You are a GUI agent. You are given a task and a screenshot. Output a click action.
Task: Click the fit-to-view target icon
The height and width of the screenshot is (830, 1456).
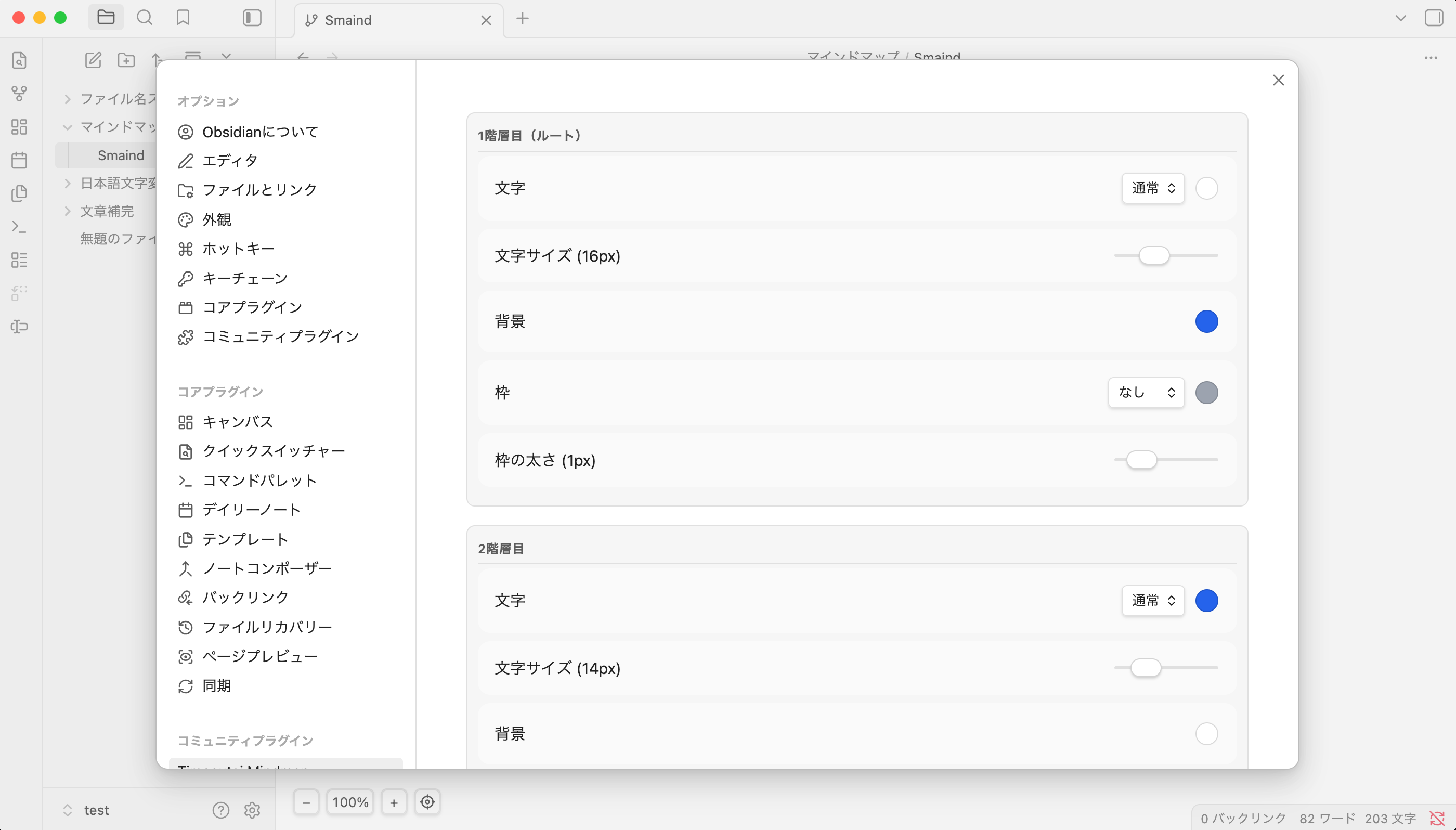click(x=427, y=802)
